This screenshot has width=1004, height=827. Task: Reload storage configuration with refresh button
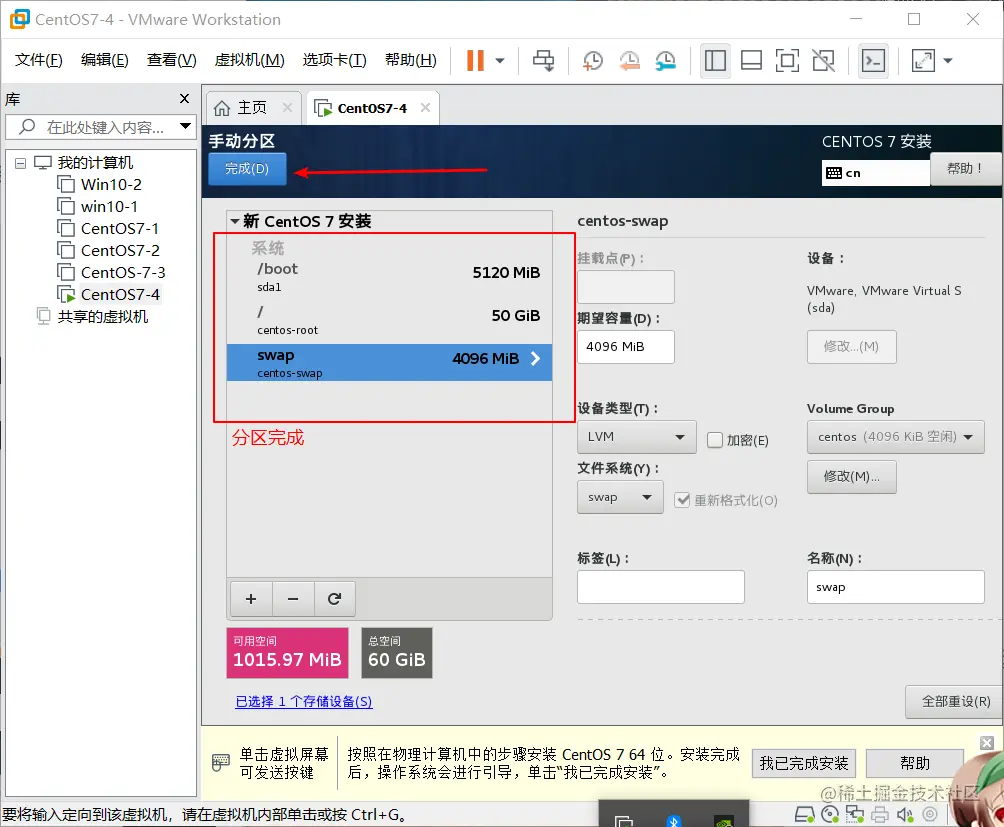pyautogui.click(x=334, y=599)
